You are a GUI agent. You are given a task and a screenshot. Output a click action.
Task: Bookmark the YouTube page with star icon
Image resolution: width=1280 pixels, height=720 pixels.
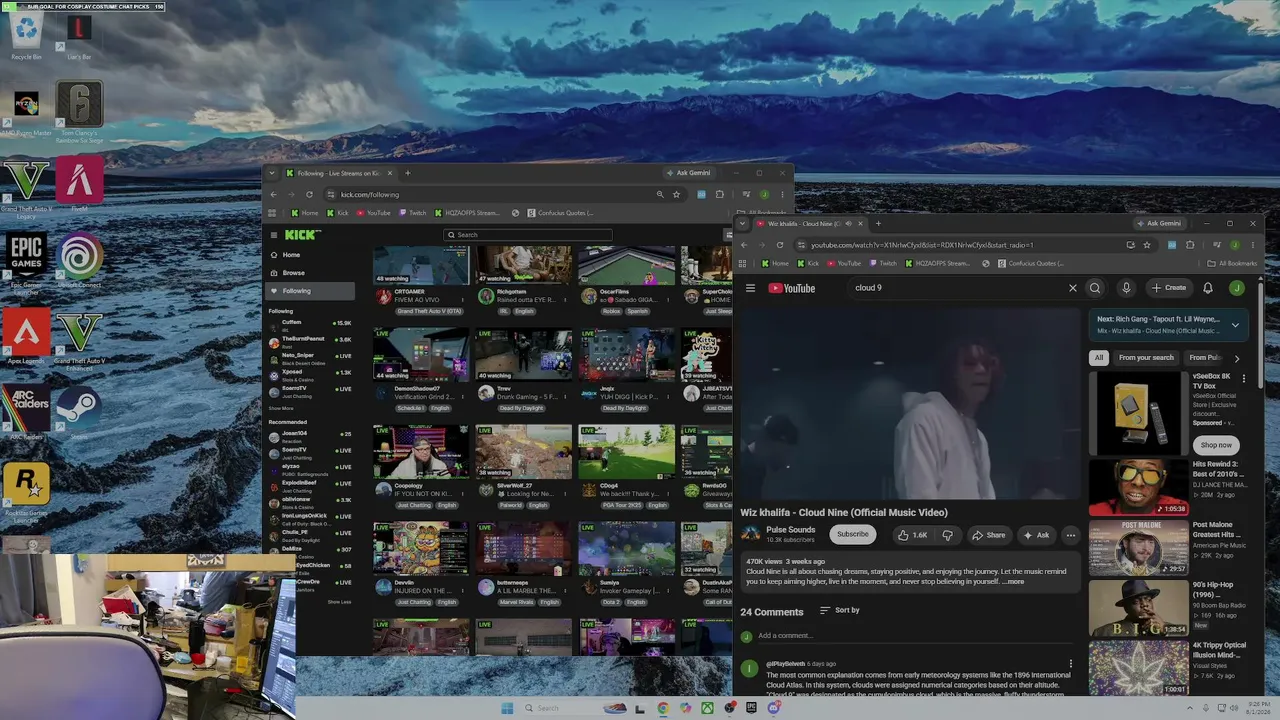click(1147, 245)
